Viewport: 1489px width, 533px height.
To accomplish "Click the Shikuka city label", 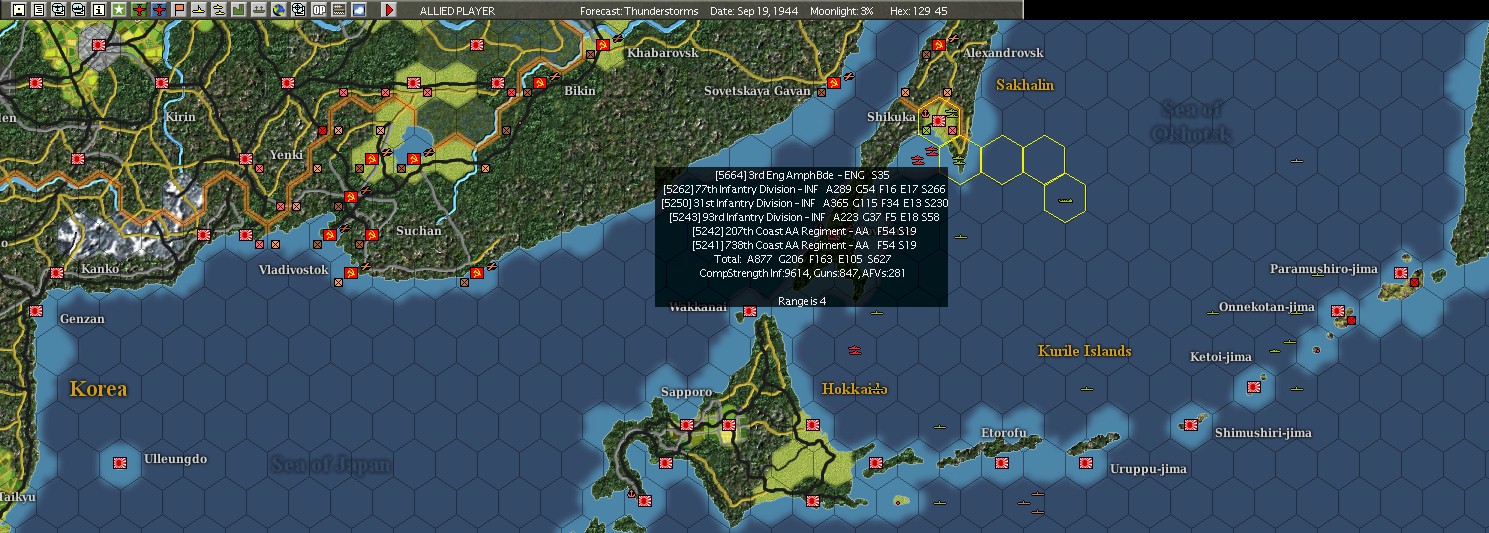I will [x=891, y=117].
